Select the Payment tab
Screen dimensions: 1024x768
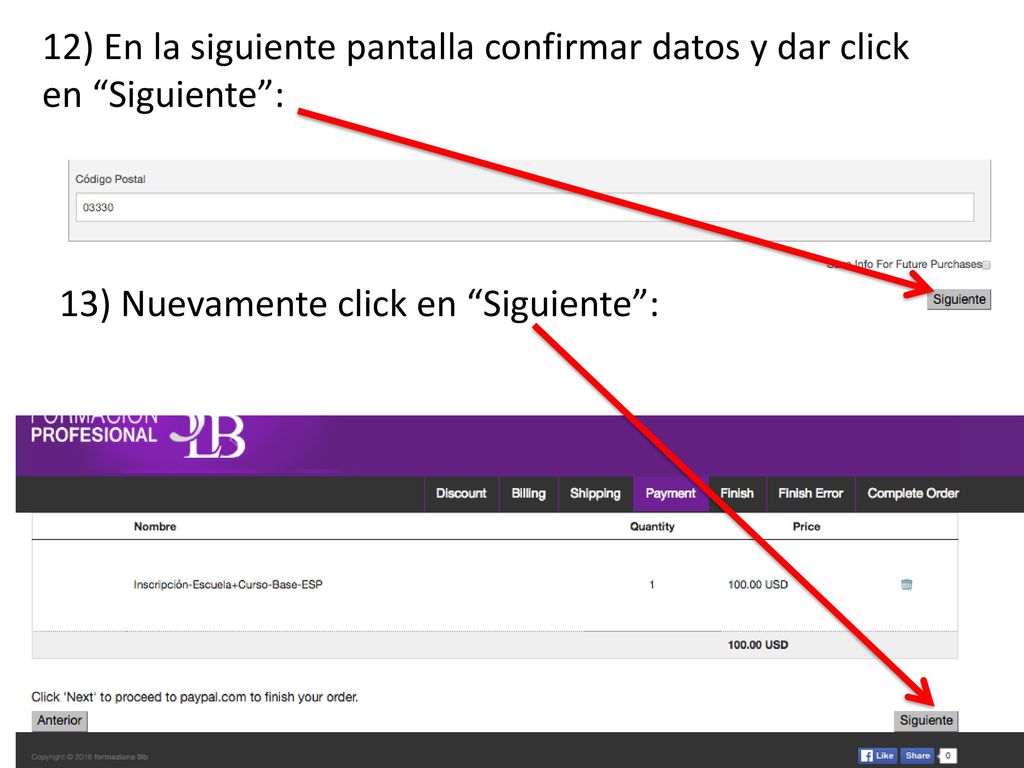[671, 494]
